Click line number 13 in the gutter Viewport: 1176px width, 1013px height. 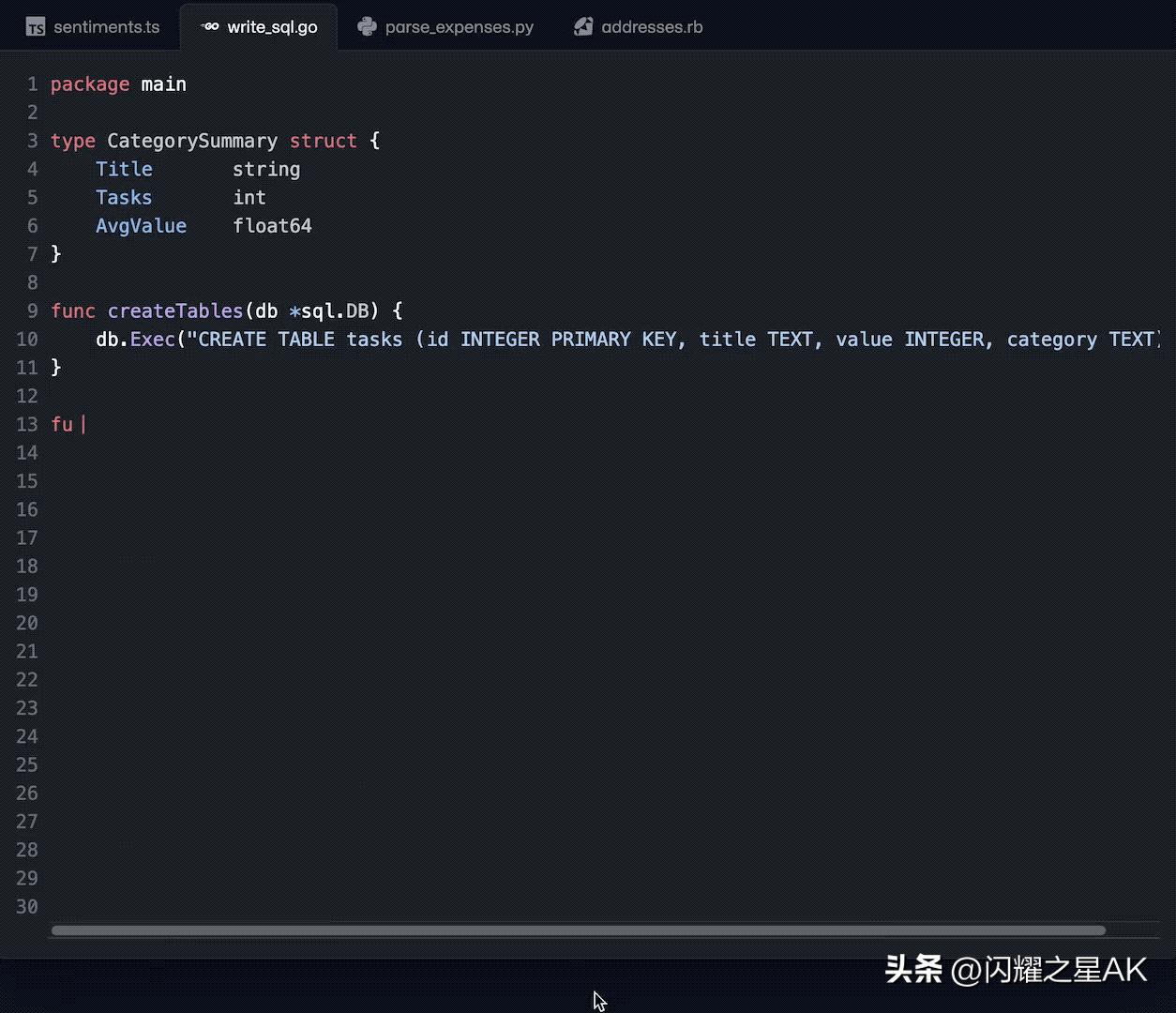[27, 425]
